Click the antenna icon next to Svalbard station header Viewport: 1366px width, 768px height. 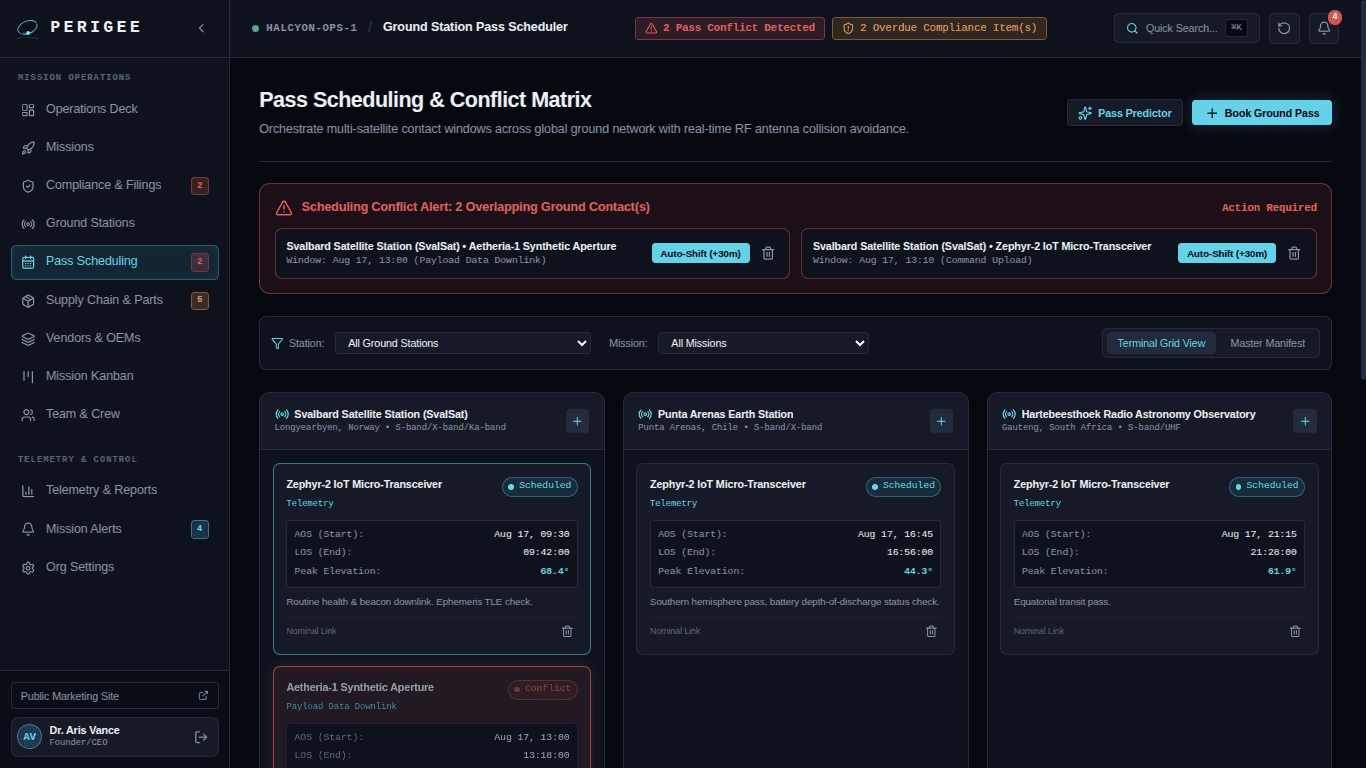pyautogui.click(x=281, y=414)
